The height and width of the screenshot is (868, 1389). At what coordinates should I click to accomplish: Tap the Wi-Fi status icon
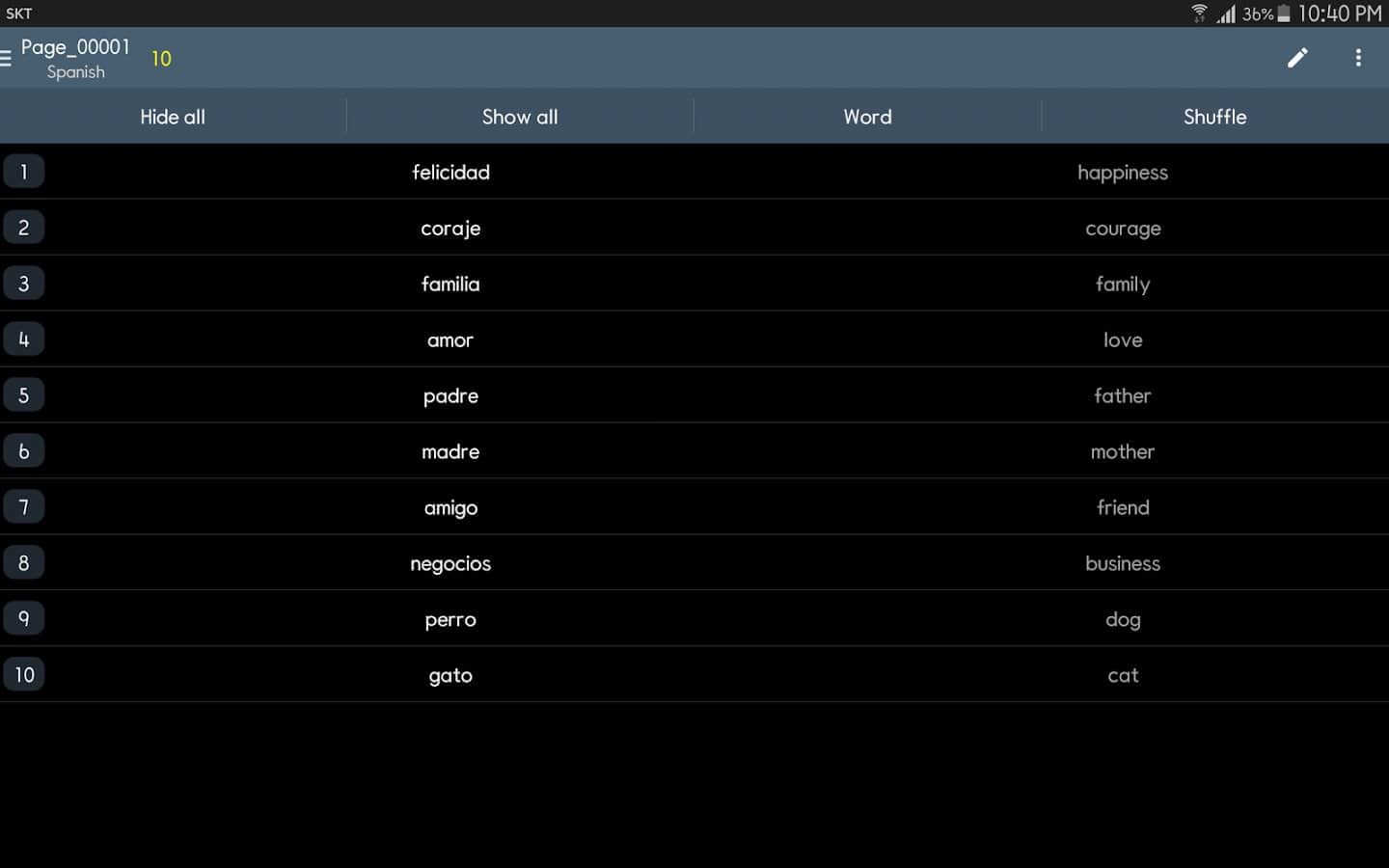click(x=1199, y=14)
